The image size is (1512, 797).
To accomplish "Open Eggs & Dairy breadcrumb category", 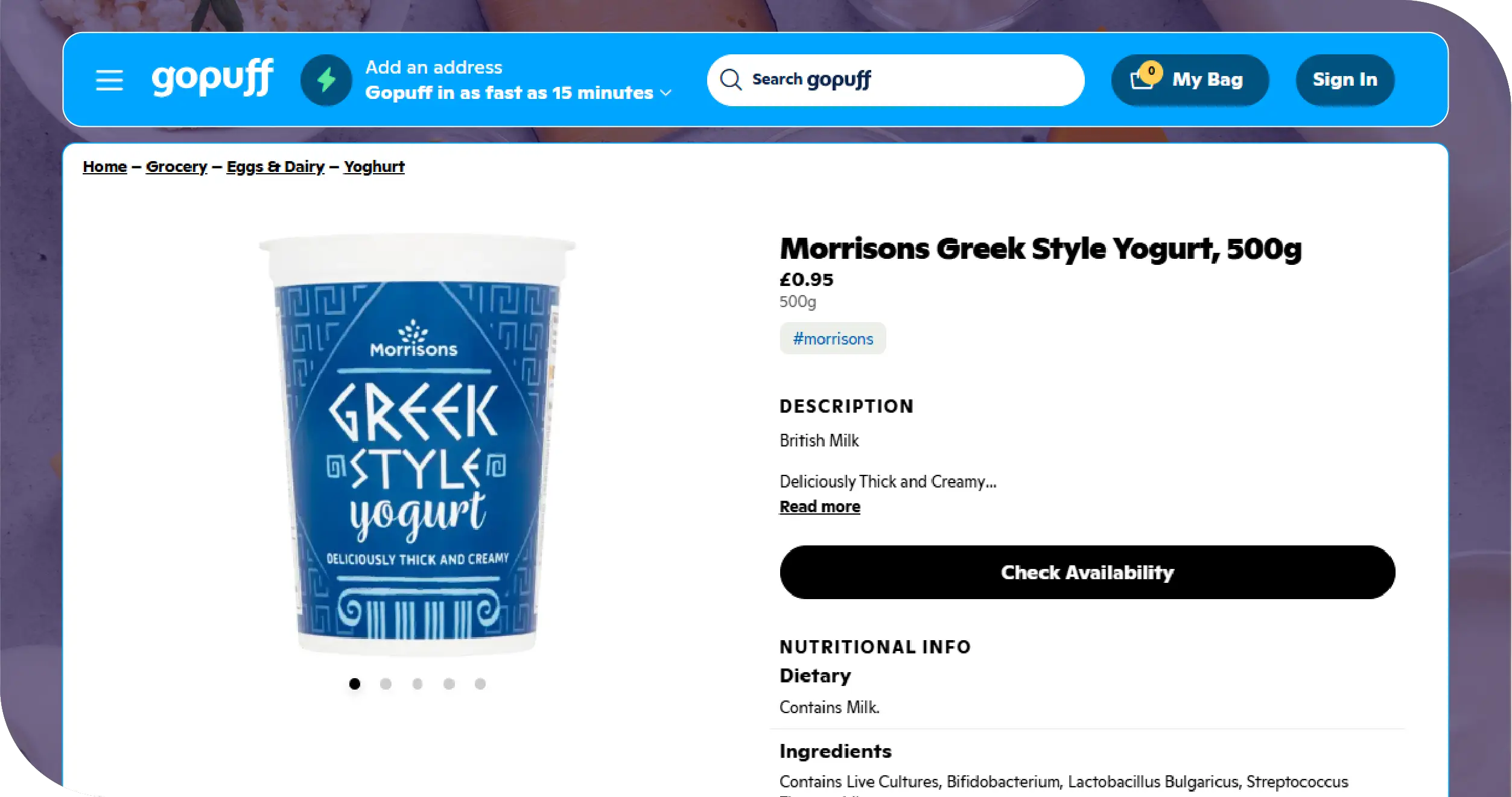I will pos(275,167).
